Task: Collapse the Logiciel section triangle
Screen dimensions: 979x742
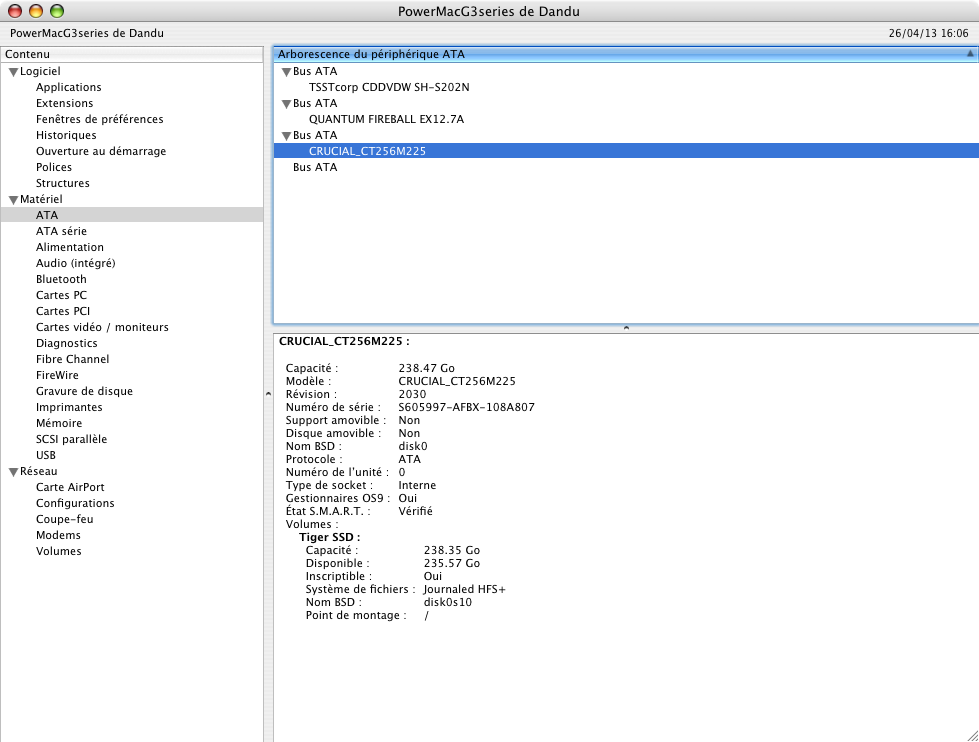Action: point(13,72)
